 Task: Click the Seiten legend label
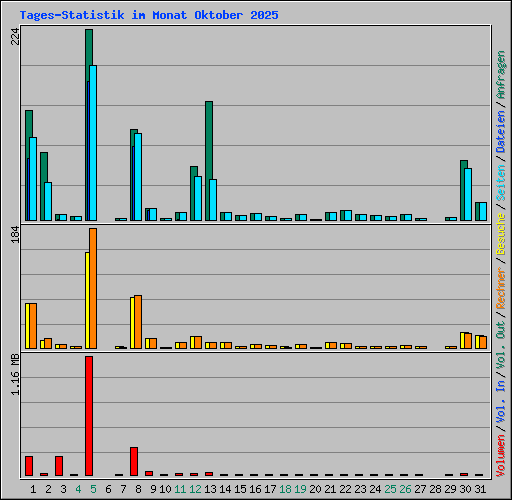click(501, 183)
